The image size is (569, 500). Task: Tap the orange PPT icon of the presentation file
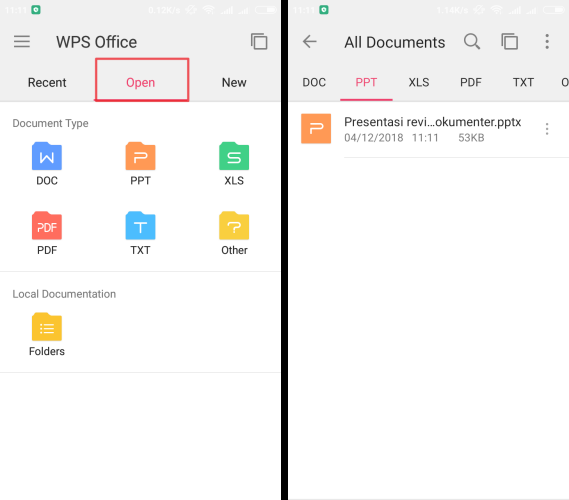click(x=316, y=129)
